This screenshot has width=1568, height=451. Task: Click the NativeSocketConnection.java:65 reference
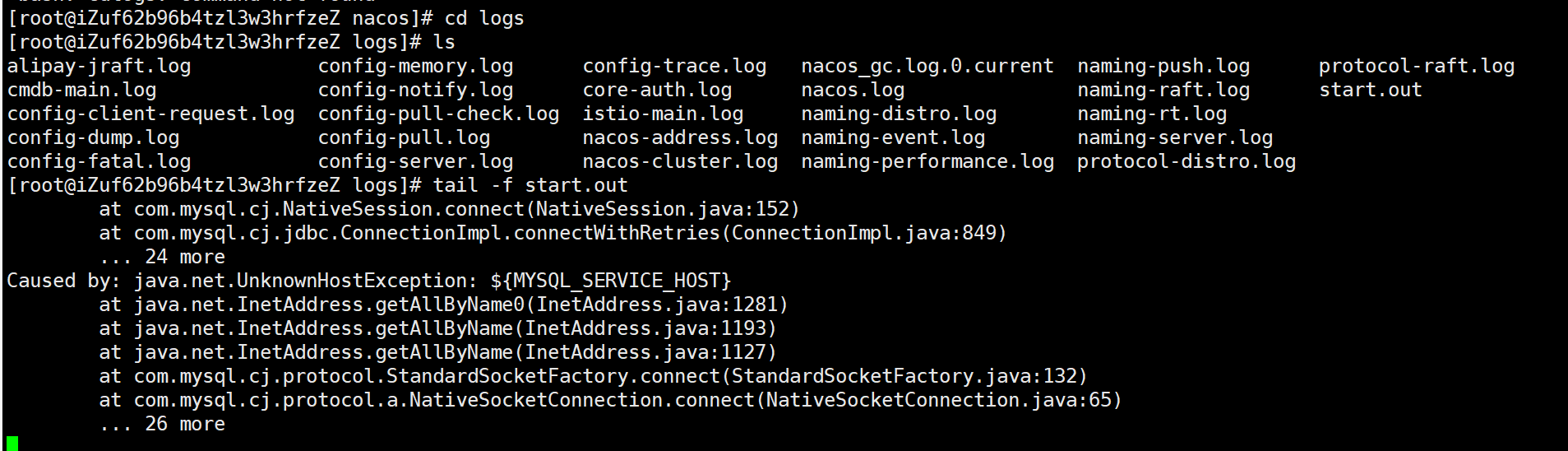tap(938, 400)
